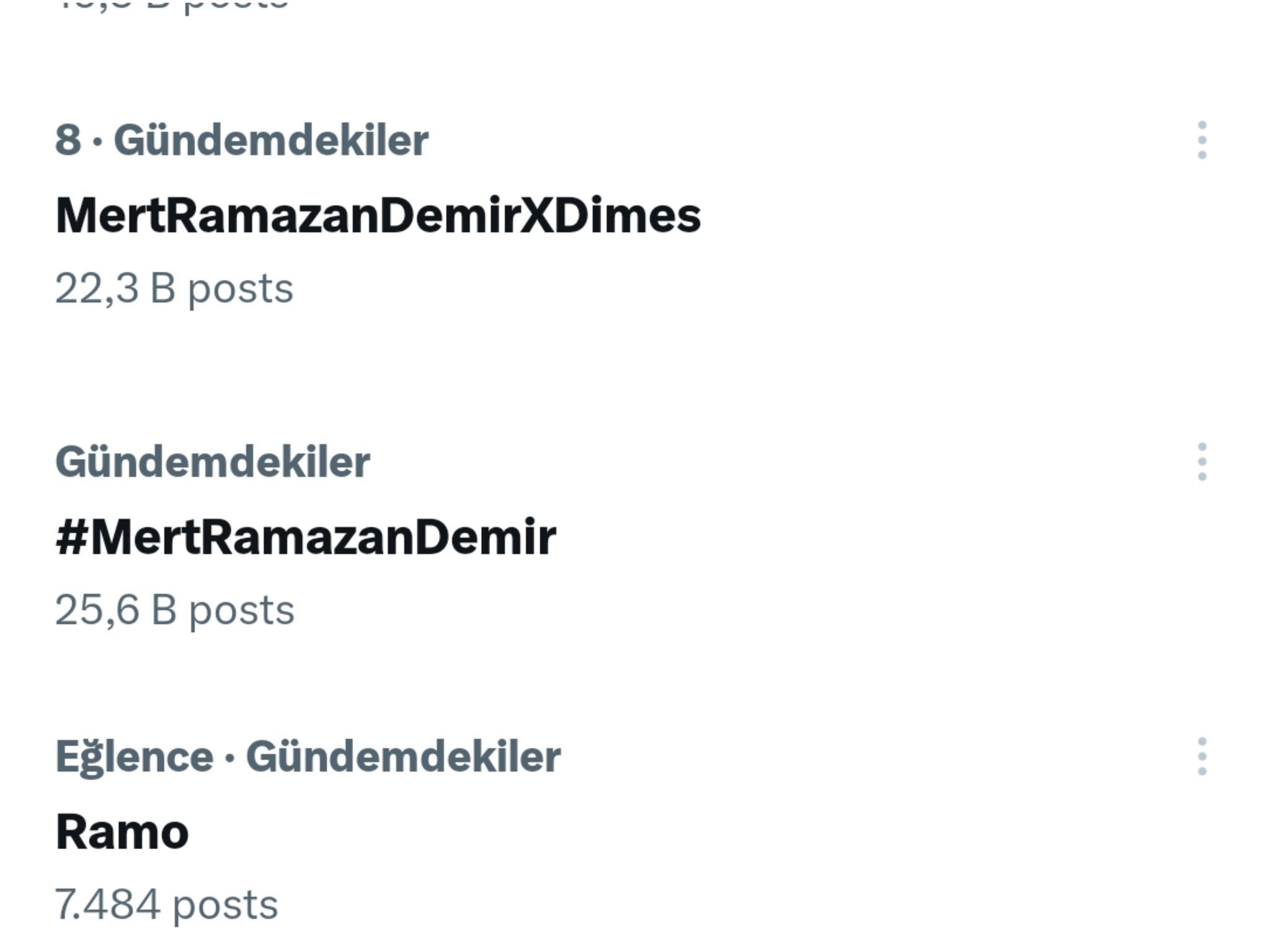The width and height of the screenshot is (1270, 952).
Task: Click the 7.484 number under Ramo
Action: (x=107, y=905)
